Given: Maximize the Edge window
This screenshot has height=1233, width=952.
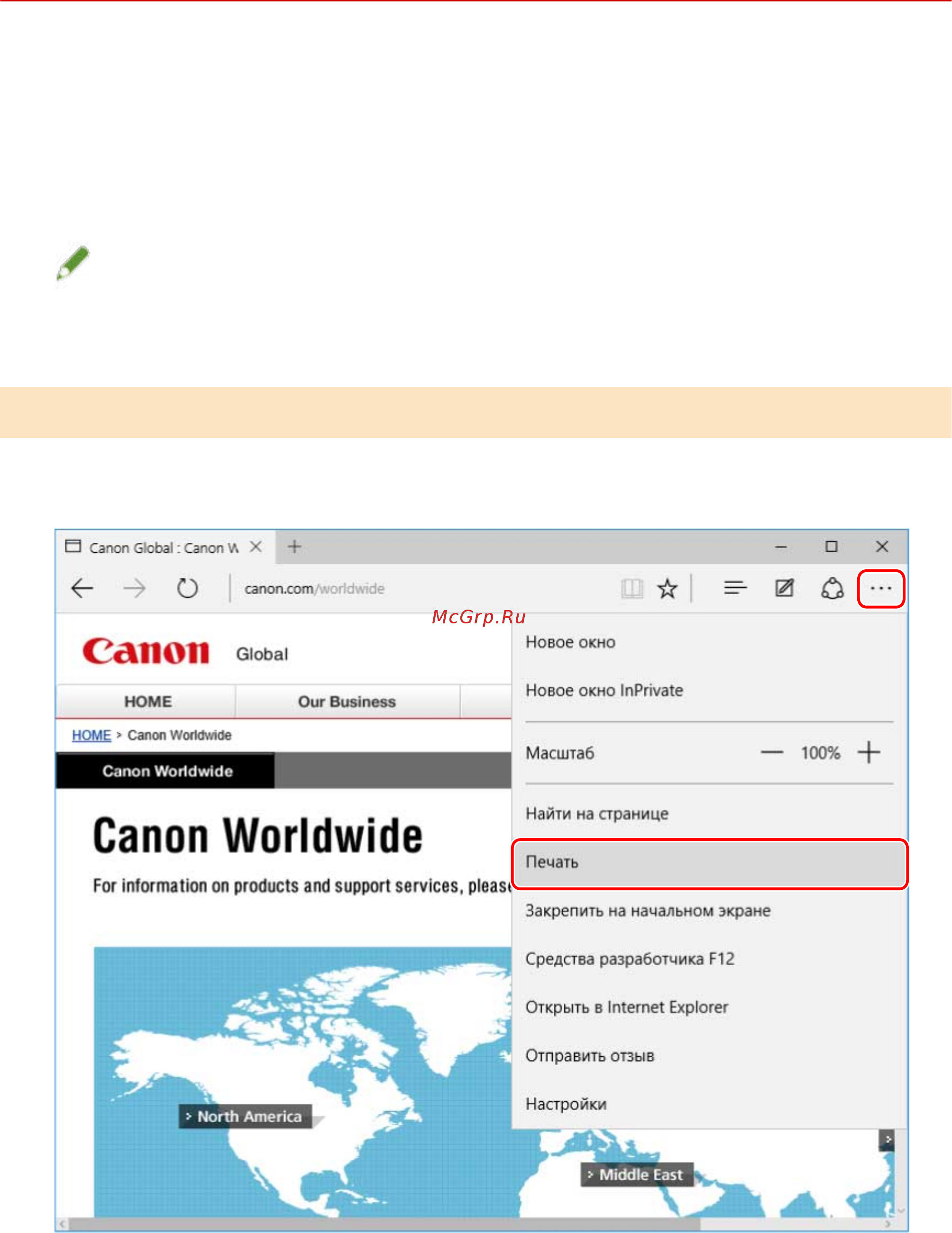Looking at the screenshot, I should 831,547.
